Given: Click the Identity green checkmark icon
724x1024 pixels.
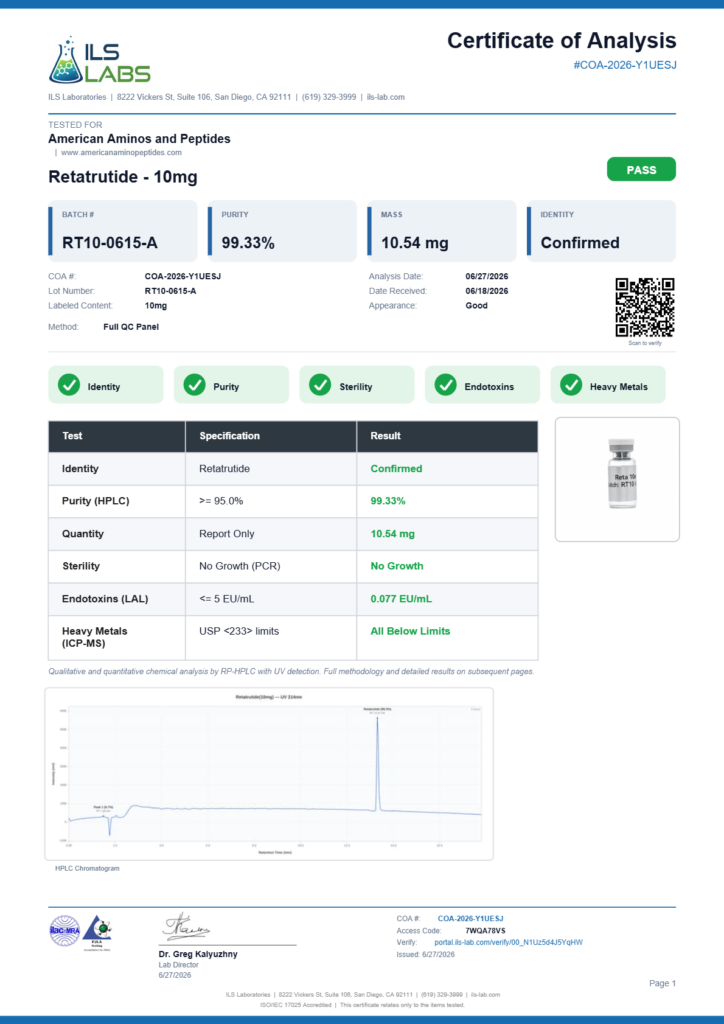Looking at the screenshot, I should pos(69,385).
